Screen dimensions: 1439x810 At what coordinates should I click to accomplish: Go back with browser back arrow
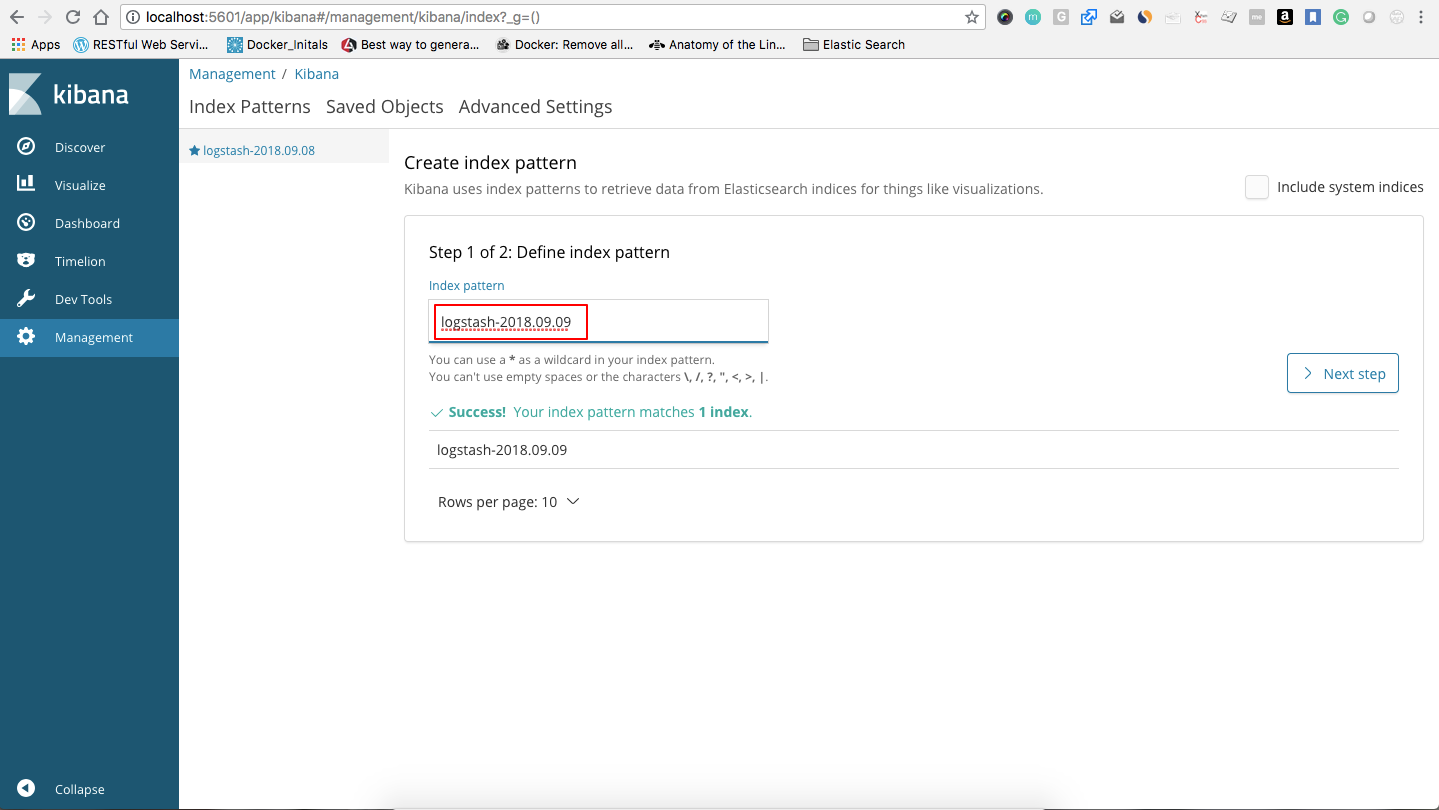tap(17, 17)
